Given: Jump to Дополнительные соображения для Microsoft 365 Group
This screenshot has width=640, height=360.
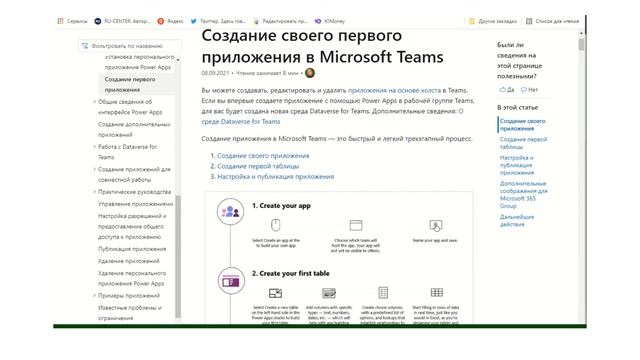Looking at the screenshot, I should coord(523,195).
